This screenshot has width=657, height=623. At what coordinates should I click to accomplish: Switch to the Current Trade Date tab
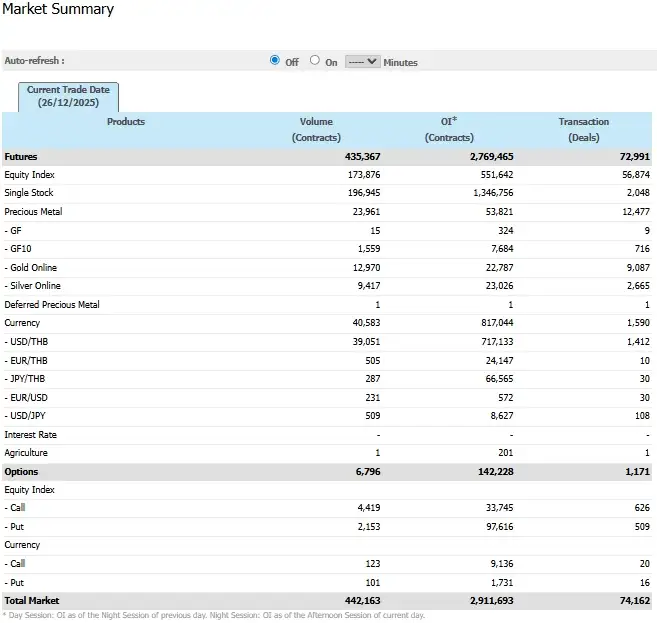pos(69,96)
